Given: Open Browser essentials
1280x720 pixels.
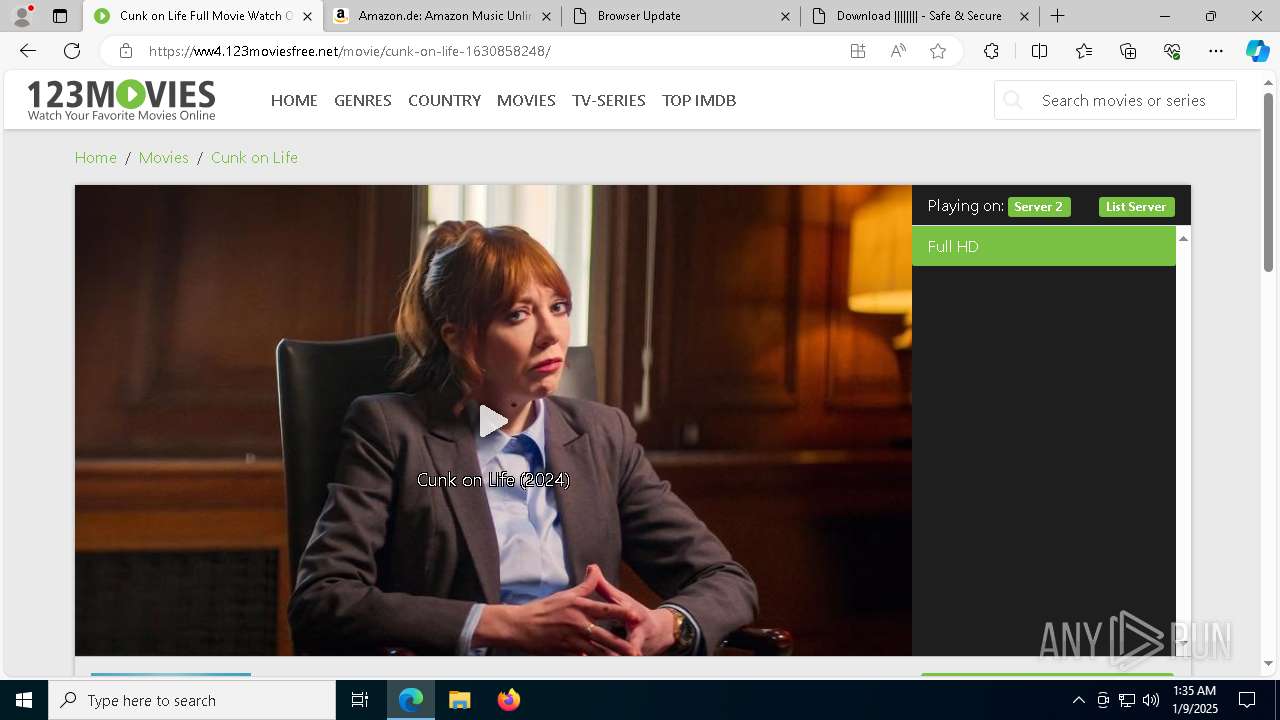Looking at the screenshot, I should 1172,51.
